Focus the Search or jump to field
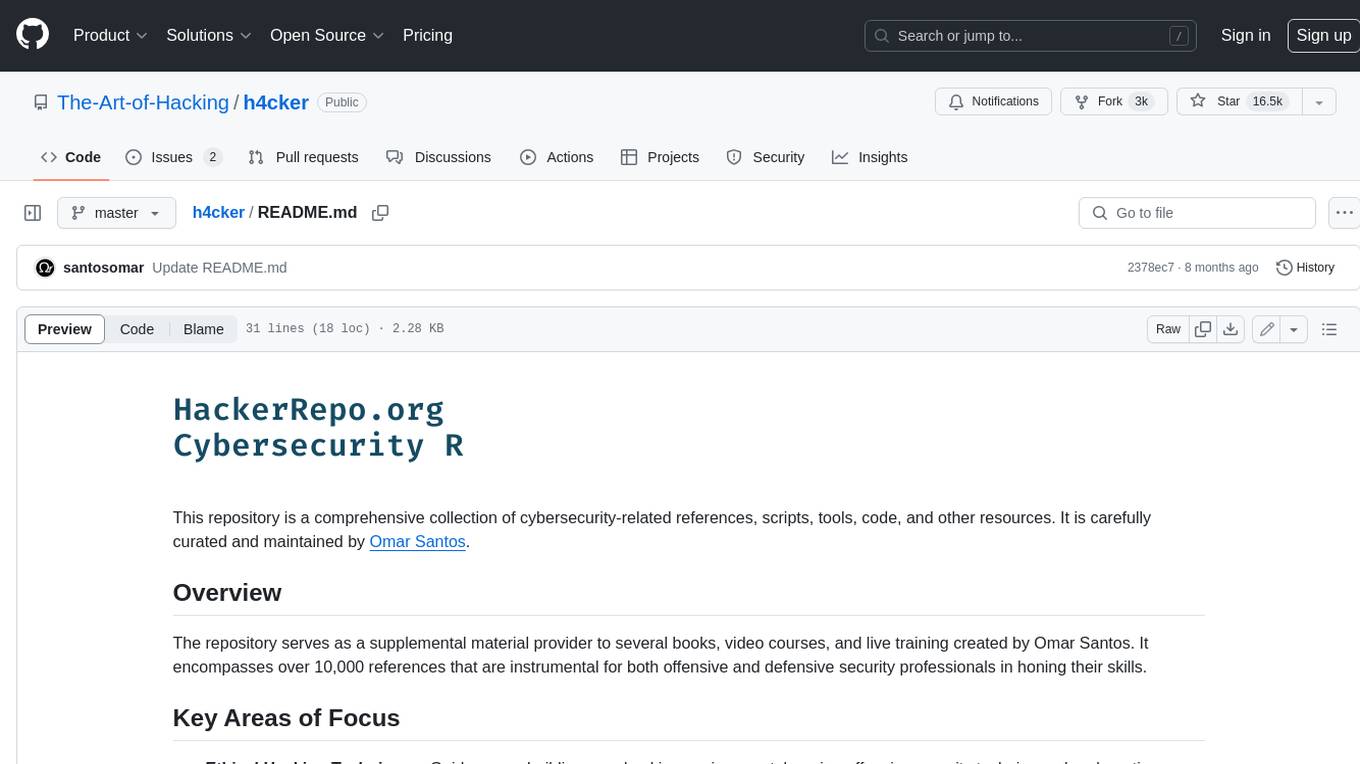1360x764 pixels. pos(1031,36)
